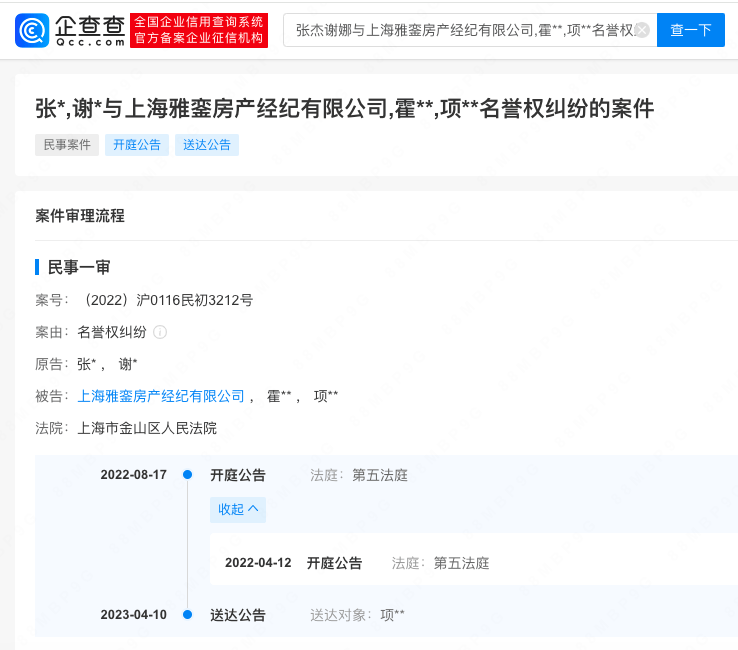Click case title 张*,谢*与上海雅銮房产 heading

click(345, 109)
